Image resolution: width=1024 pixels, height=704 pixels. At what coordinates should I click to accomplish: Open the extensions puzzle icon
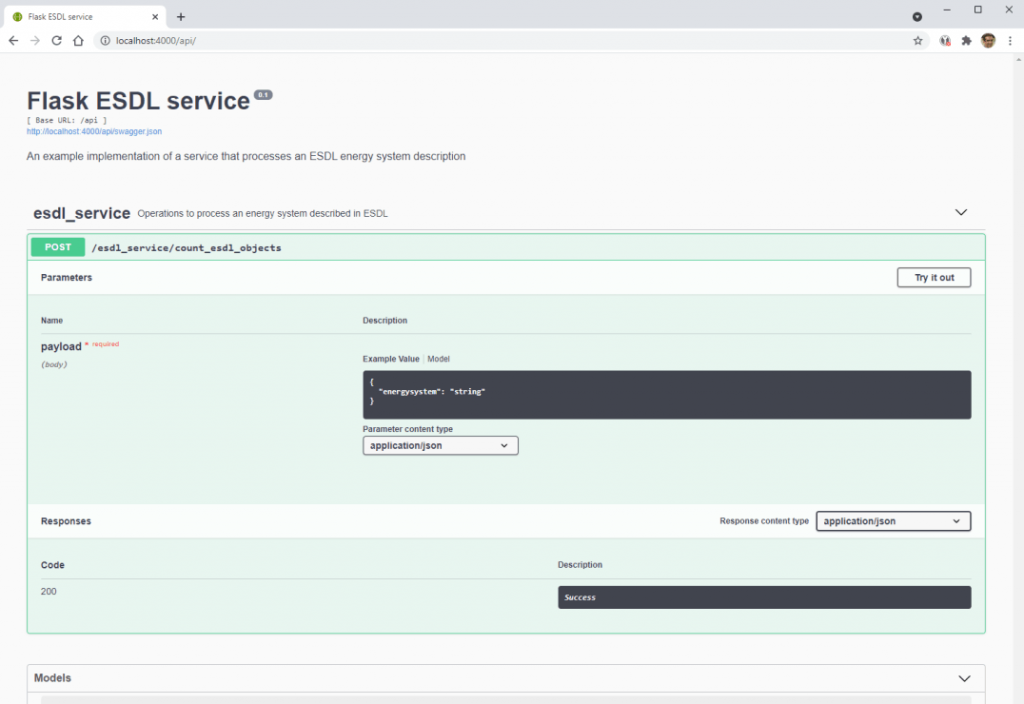point(967,40)
